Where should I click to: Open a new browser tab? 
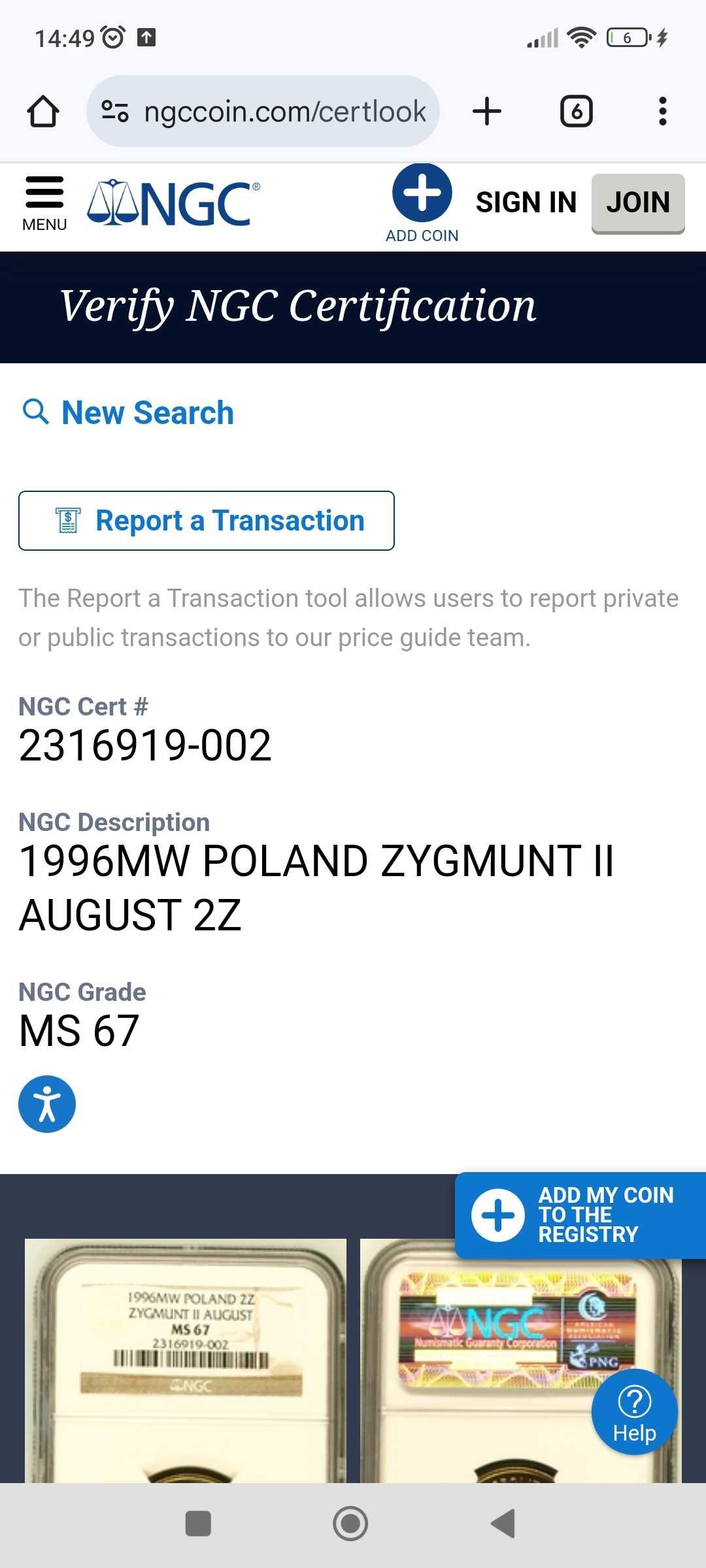487,111
